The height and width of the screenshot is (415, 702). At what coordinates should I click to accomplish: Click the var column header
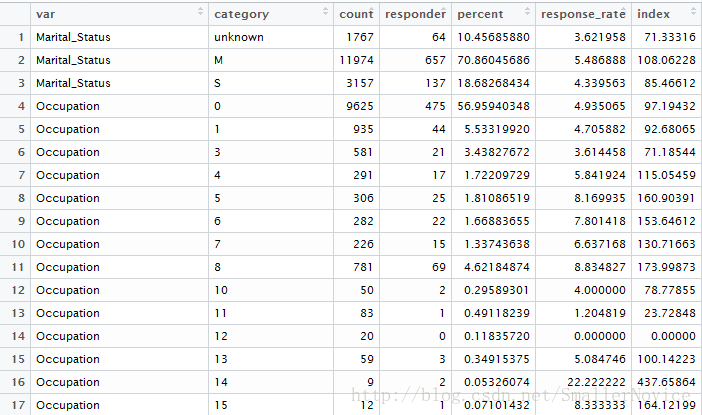point(45,14)
